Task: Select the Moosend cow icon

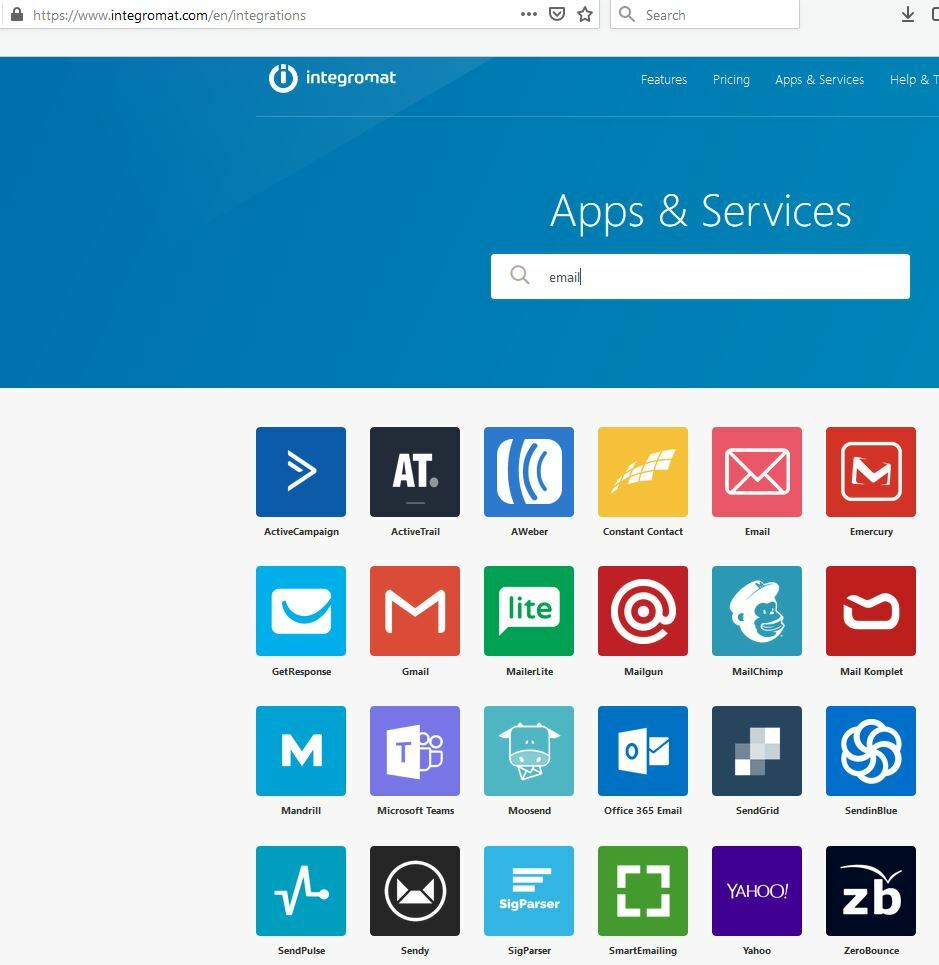Action: 529,751
